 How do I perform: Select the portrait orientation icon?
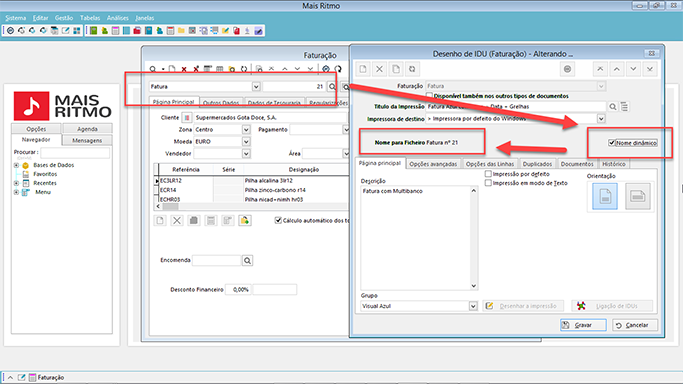click(x=605, y=196)
